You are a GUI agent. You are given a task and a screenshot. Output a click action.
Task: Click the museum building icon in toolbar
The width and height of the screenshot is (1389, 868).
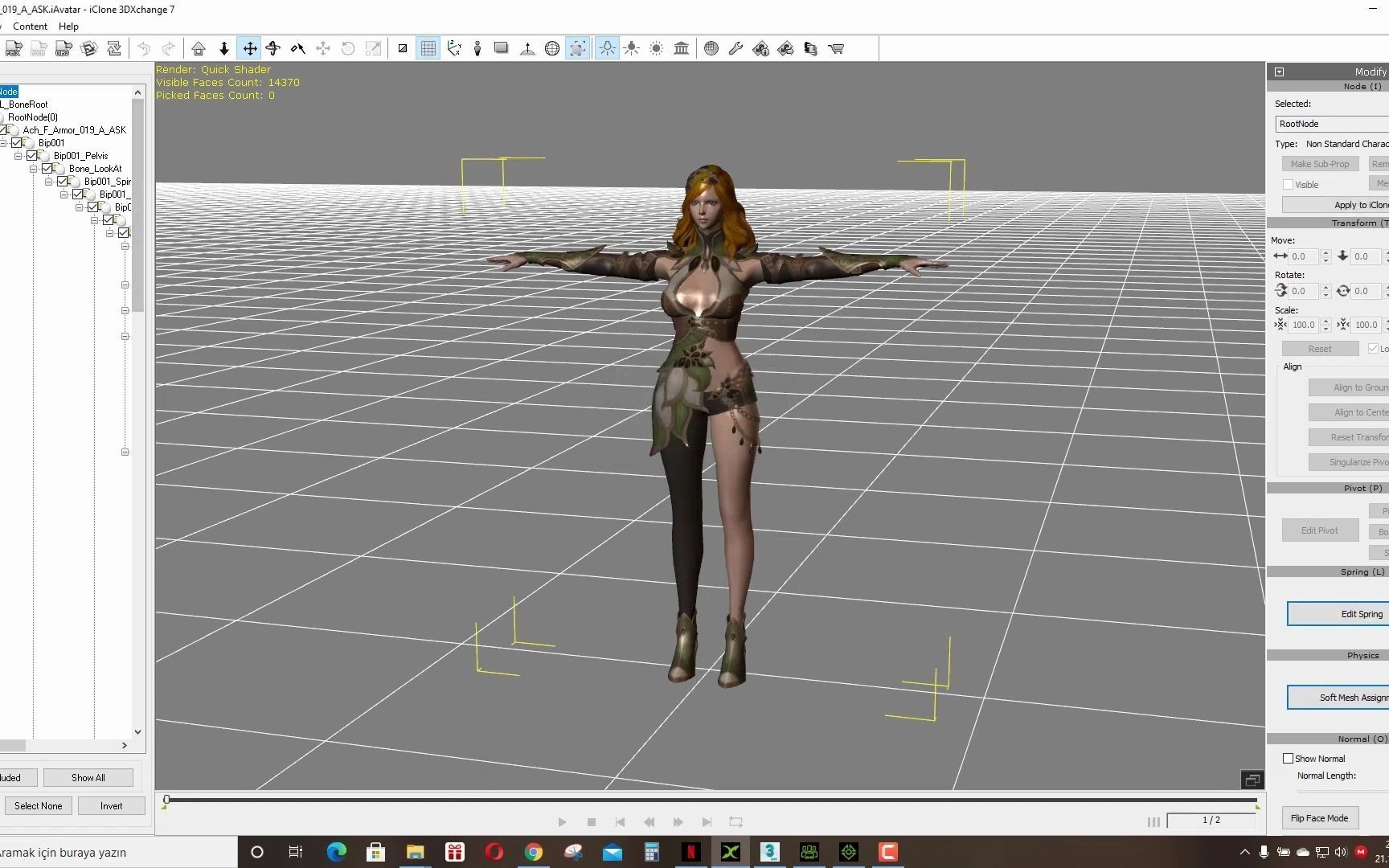tap(682, 49)
